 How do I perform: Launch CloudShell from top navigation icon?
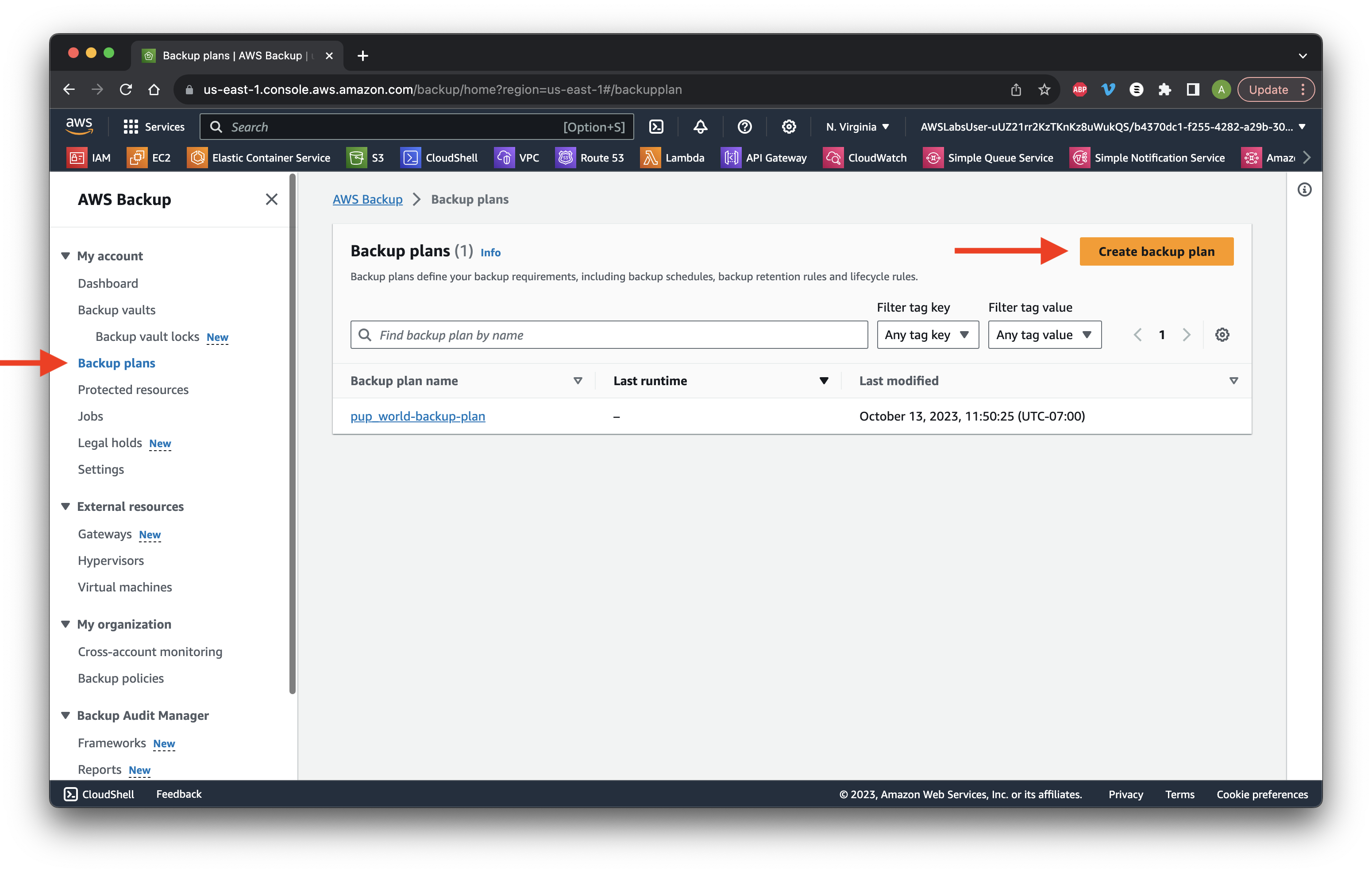[656, 127]
